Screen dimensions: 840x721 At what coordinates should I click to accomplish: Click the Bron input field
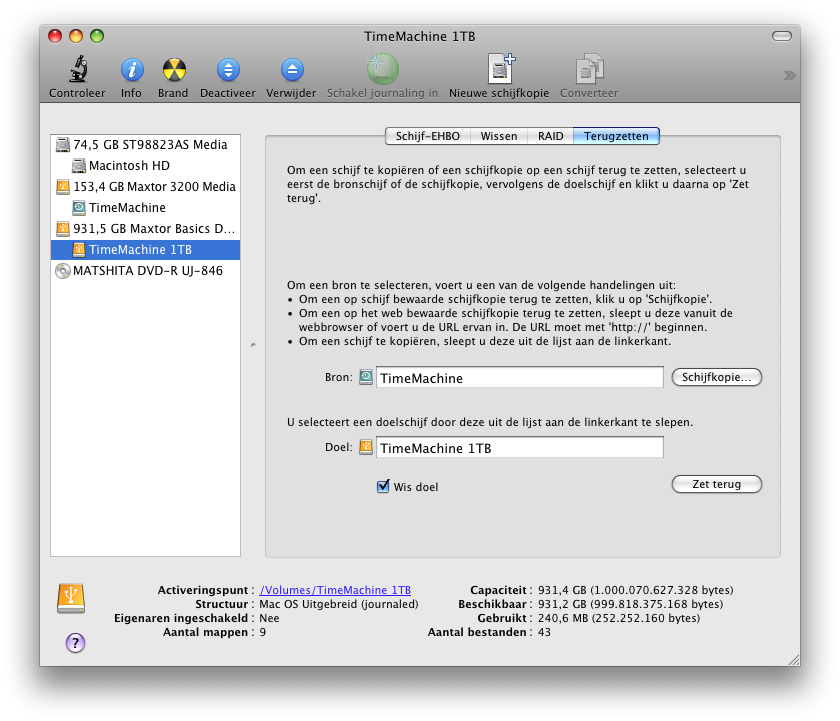pos(519,378)
